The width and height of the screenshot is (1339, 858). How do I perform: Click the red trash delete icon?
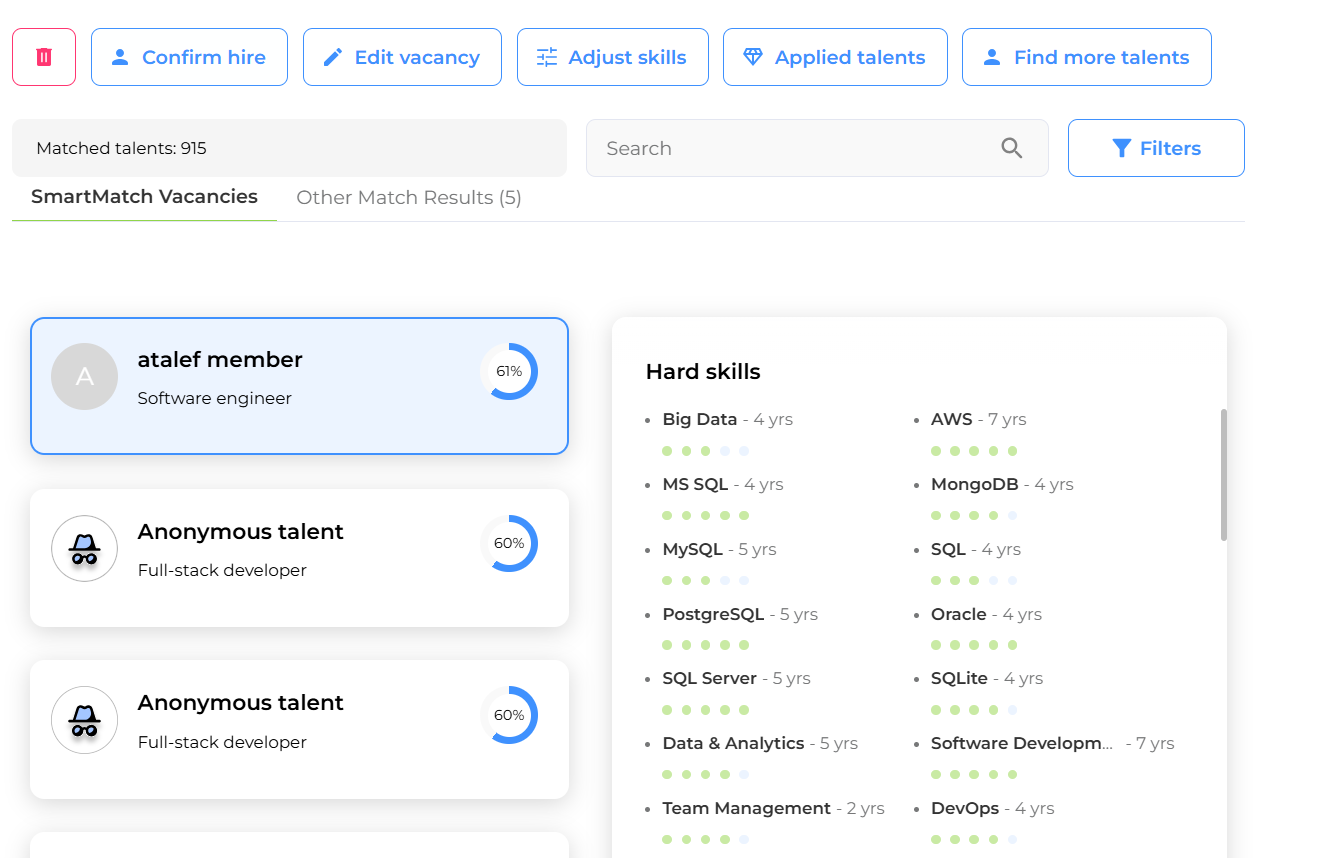coord(44,57)
